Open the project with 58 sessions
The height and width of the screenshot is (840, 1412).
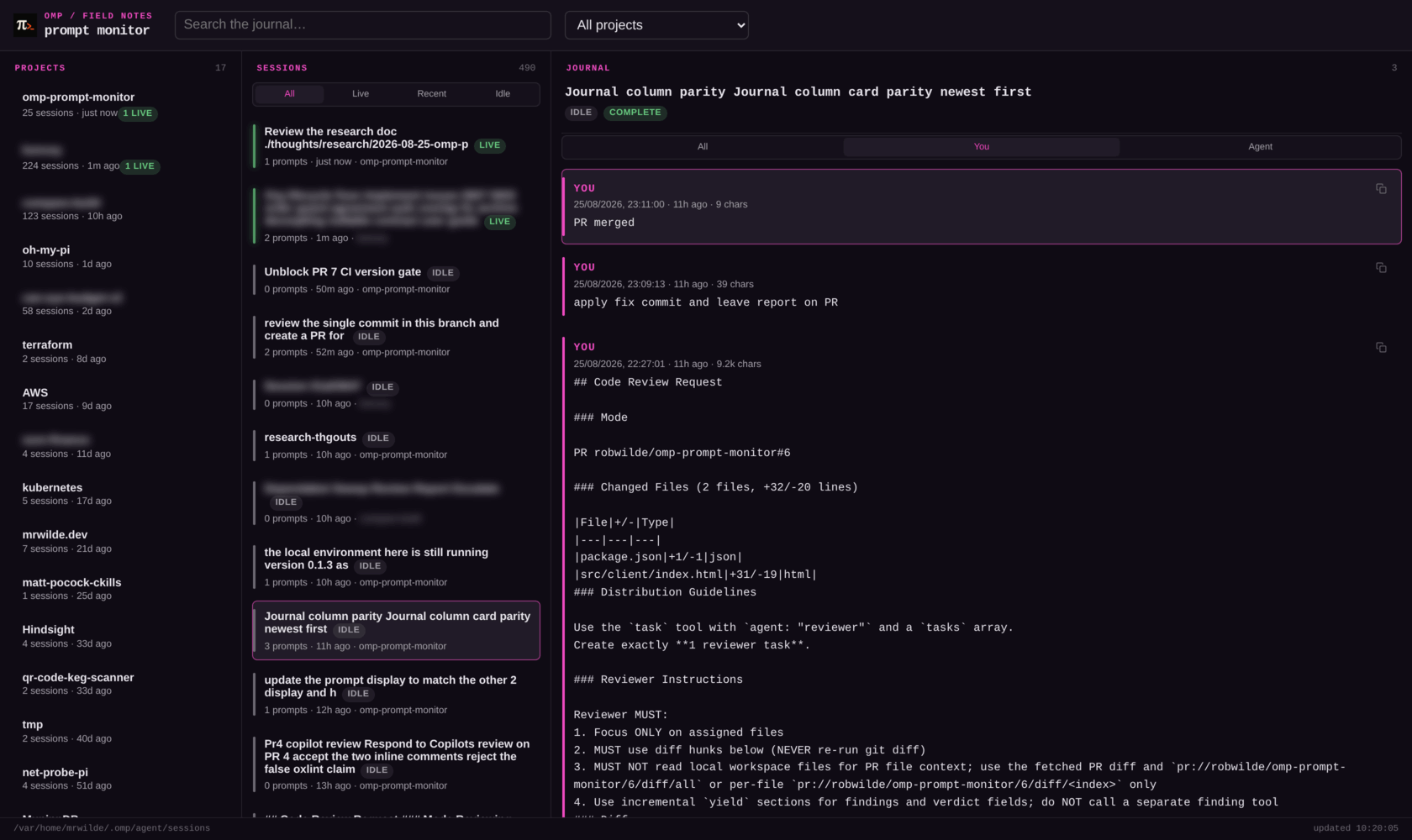point(121,304)
